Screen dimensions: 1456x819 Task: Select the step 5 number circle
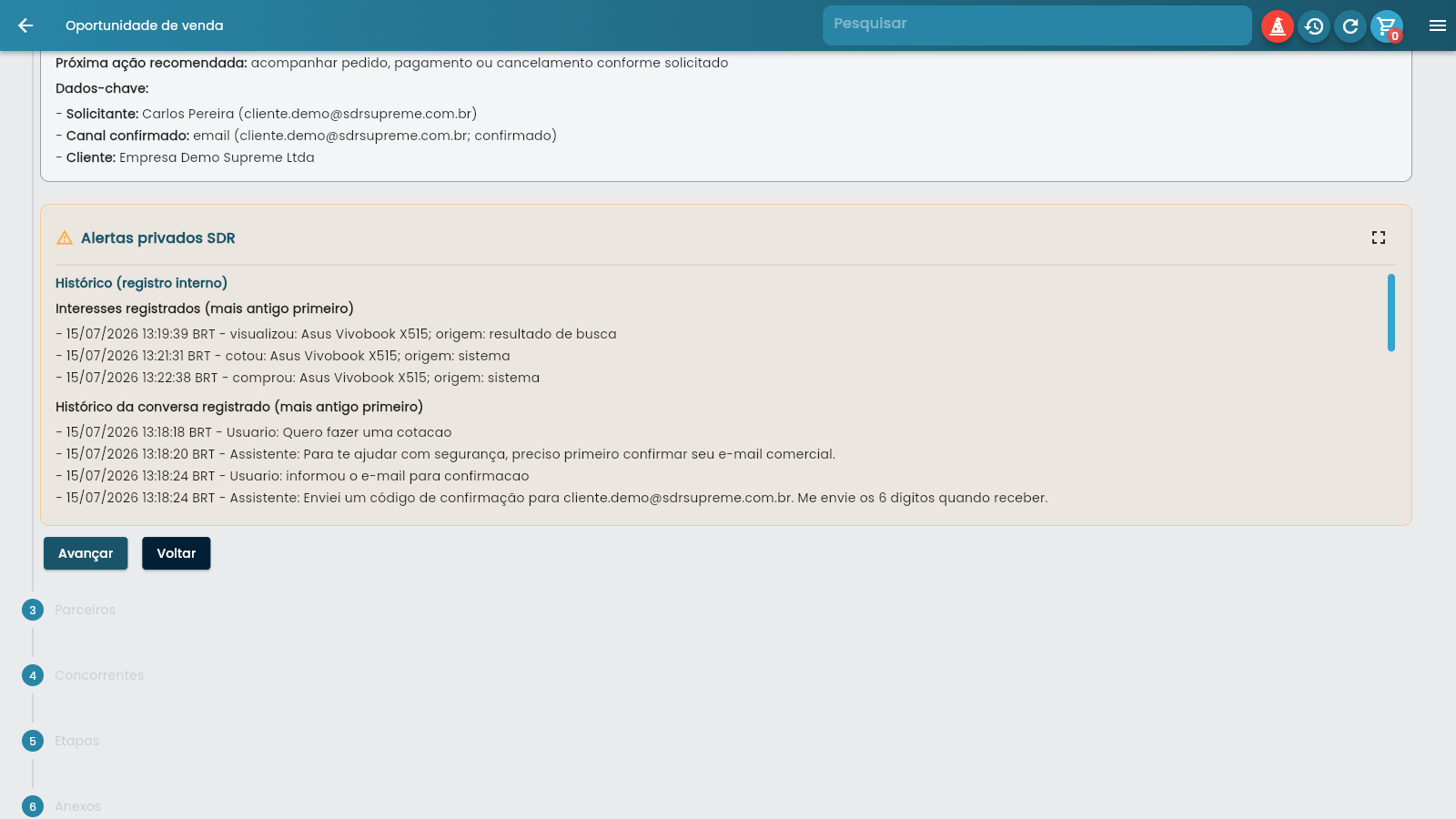click(33, 741)
